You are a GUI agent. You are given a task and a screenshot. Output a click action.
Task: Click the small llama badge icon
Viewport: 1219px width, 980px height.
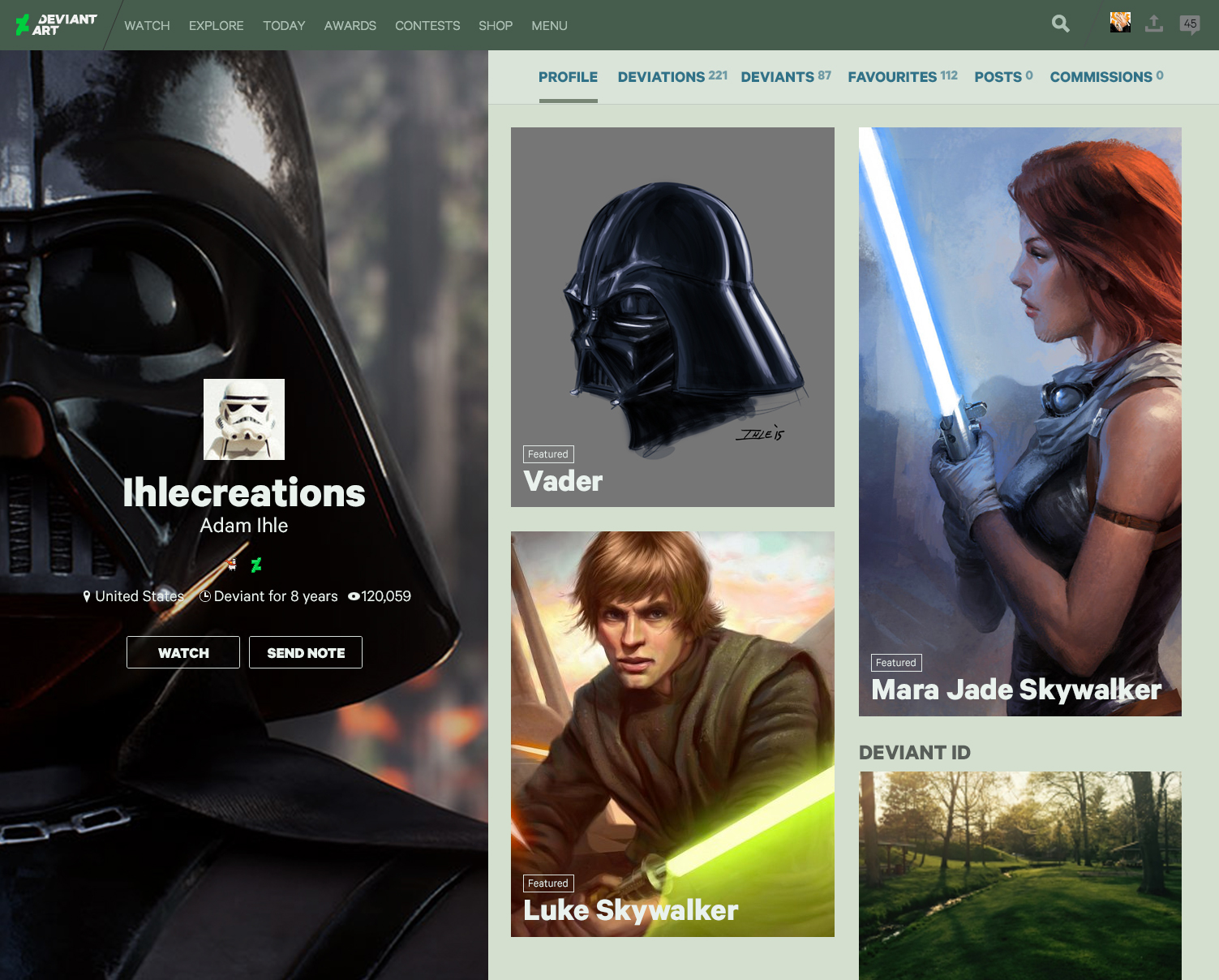(232, 564)
